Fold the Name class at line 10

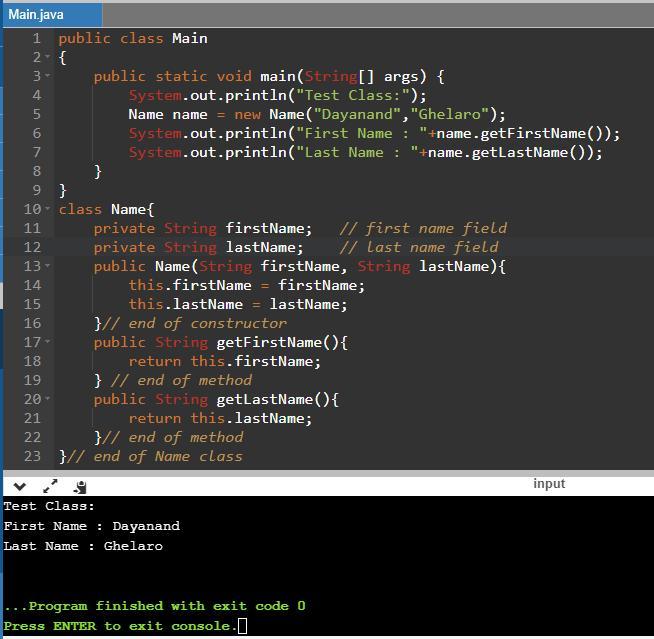pyautogui.click(x=48, y=210)
